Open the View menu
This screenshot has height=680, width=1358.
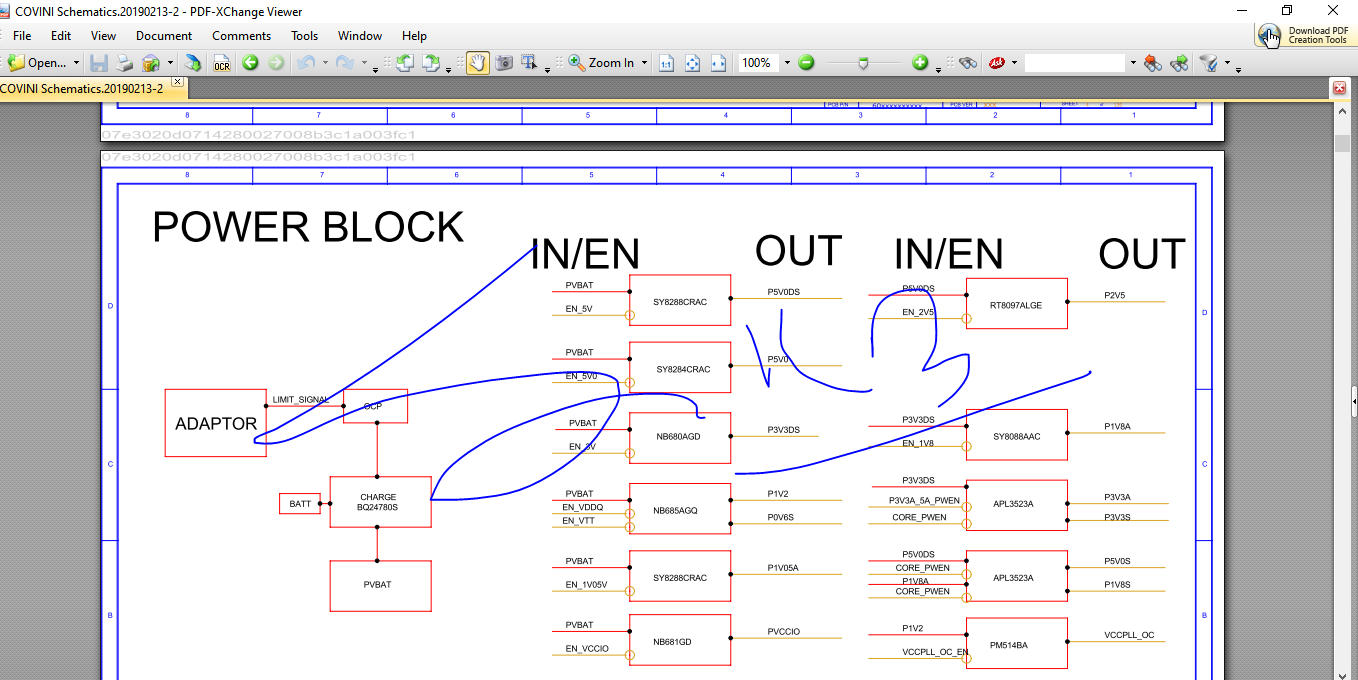(x=103, y=36)
